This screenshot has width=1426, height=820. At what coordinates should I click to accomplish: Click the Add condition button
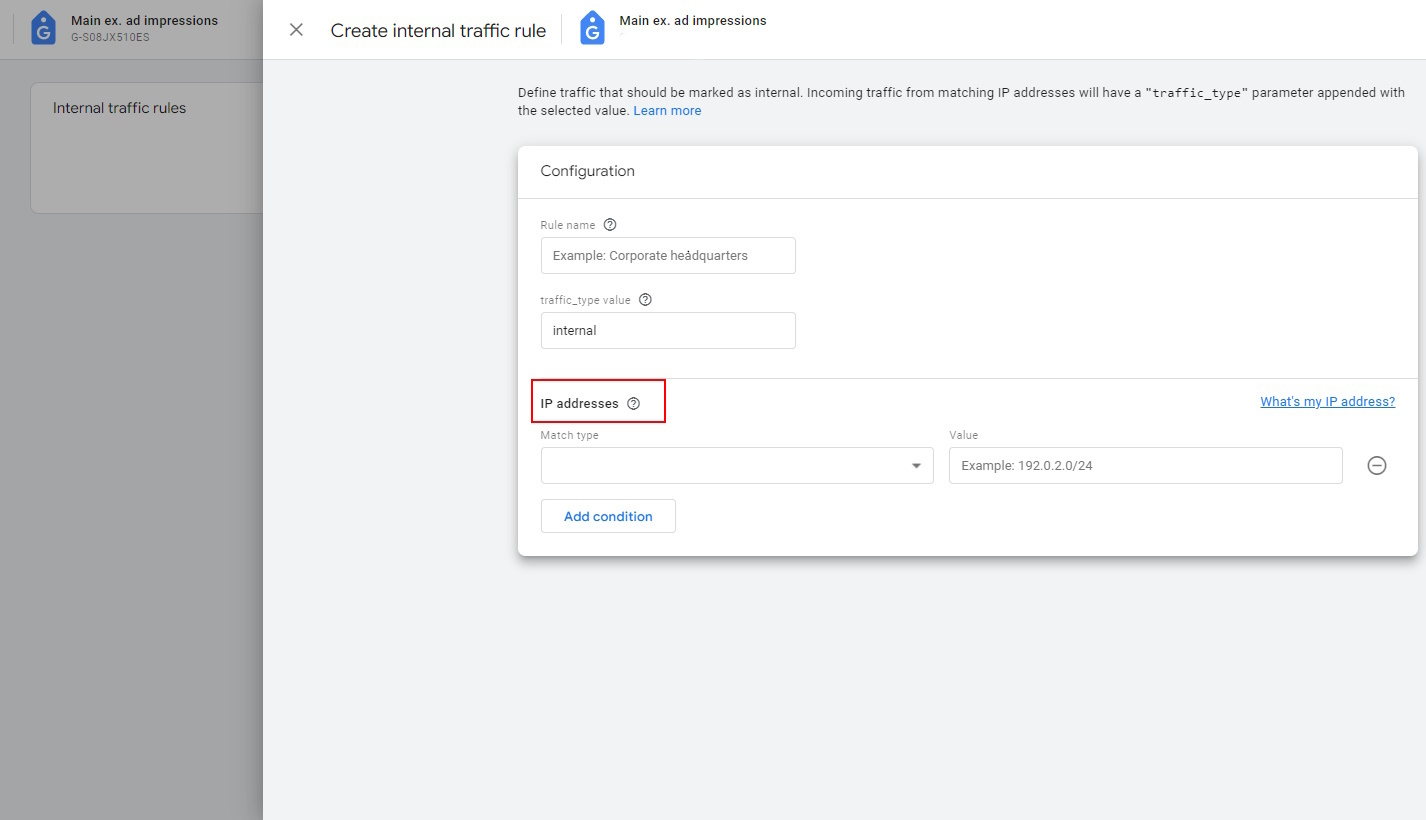click(607, 515)
